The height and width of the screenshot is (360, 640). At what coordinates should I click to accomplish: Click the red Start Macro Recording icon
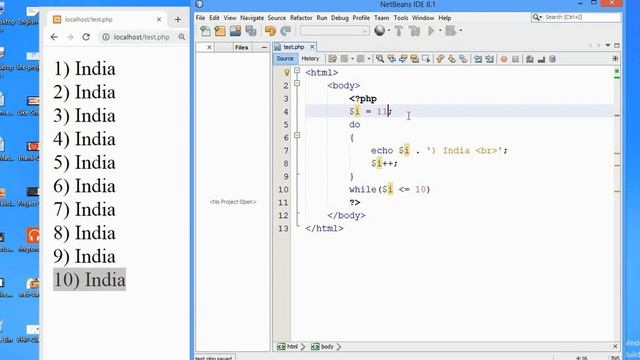point(504,59)
